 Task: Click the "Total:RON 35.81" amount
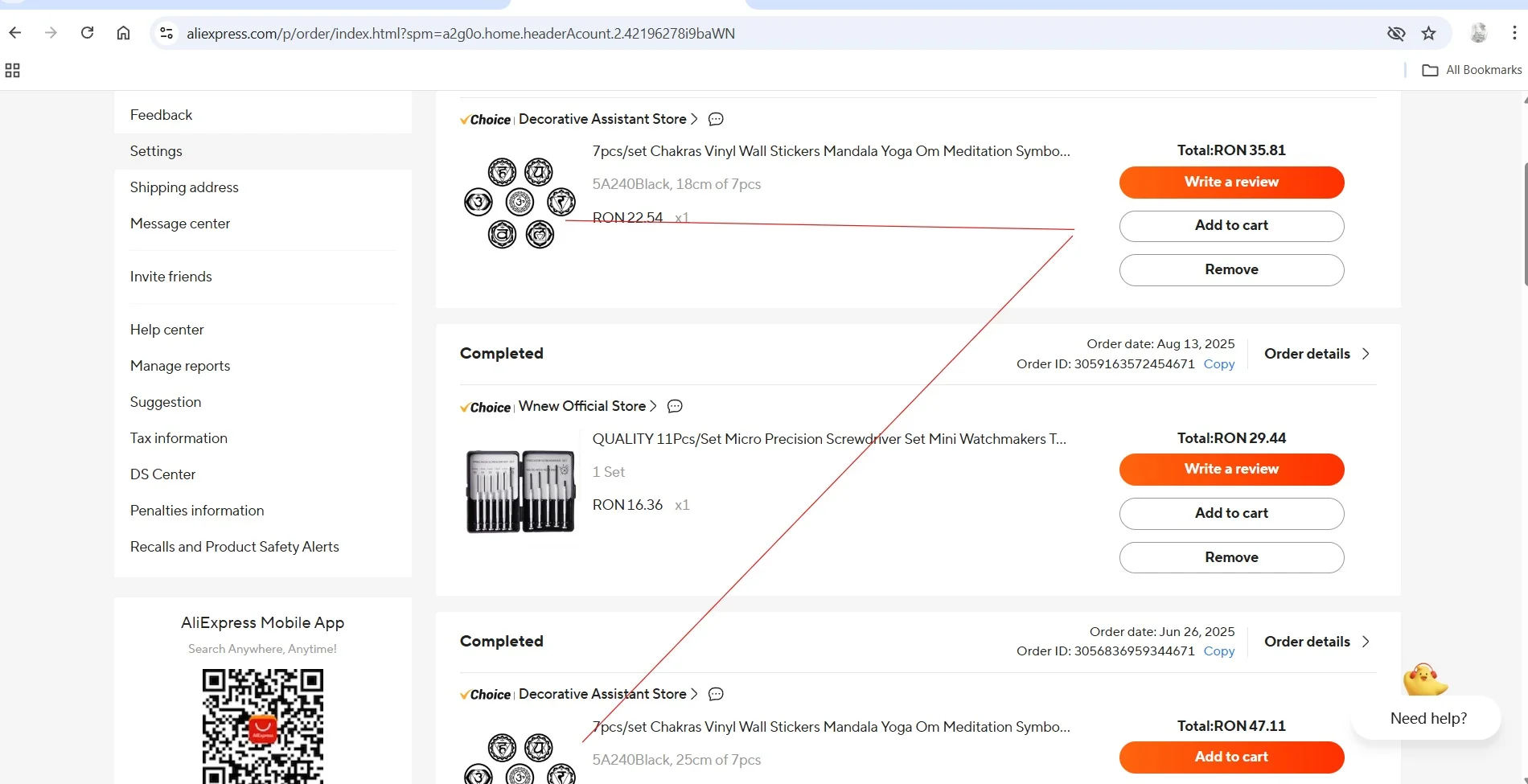[1231, 150]
